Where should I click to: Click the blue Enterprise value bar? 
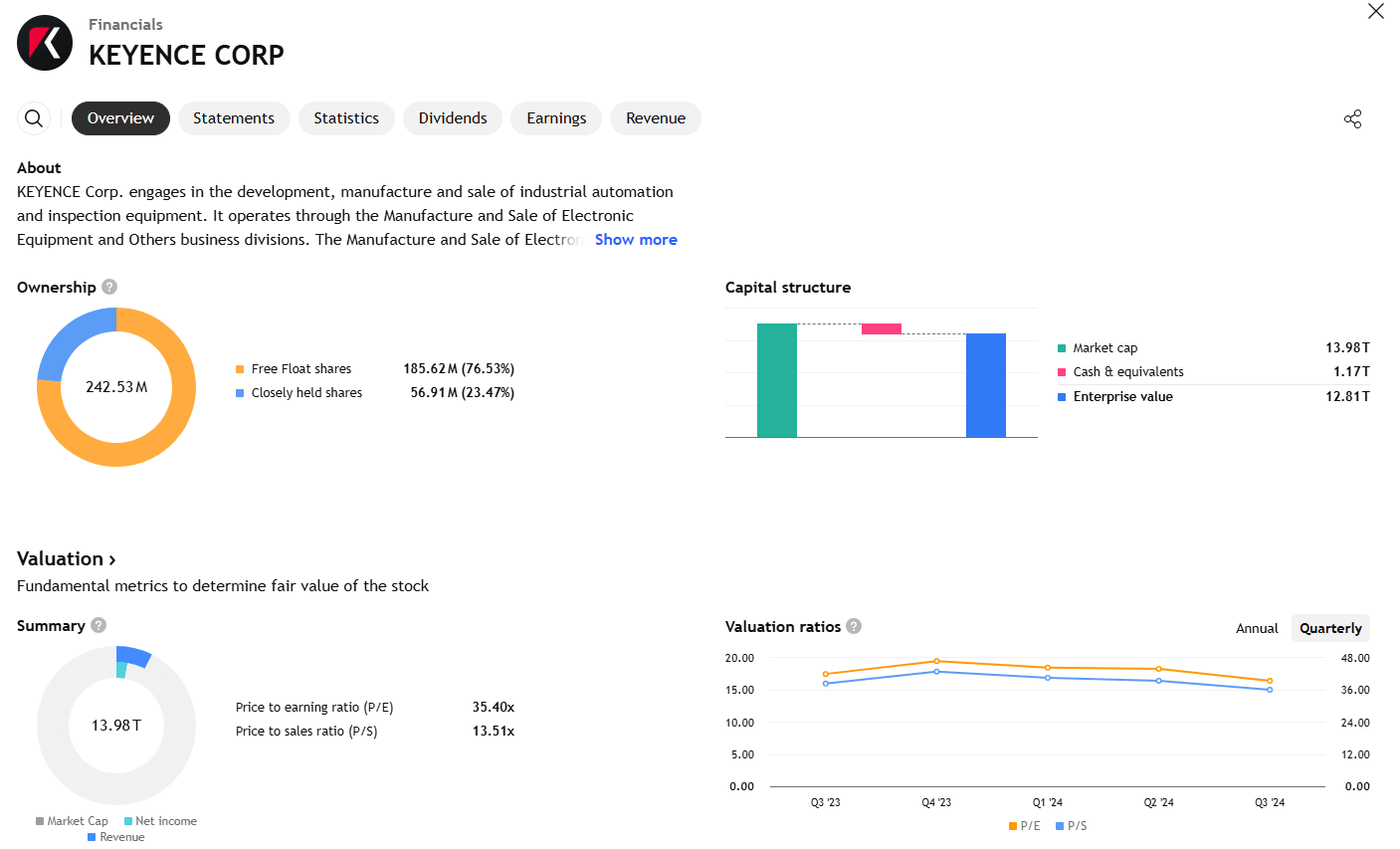click(986, 385)
